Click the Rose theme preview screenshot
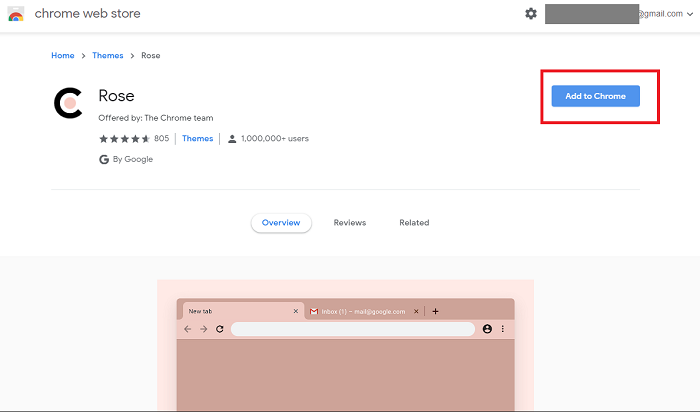This screenshot has height=412, width=700. (x=346, y=345)
